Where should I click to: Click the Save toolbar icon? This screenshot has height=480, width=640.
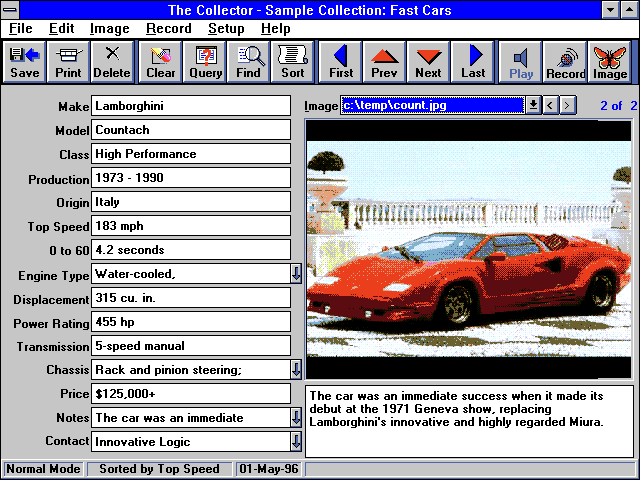click(25, 61)
